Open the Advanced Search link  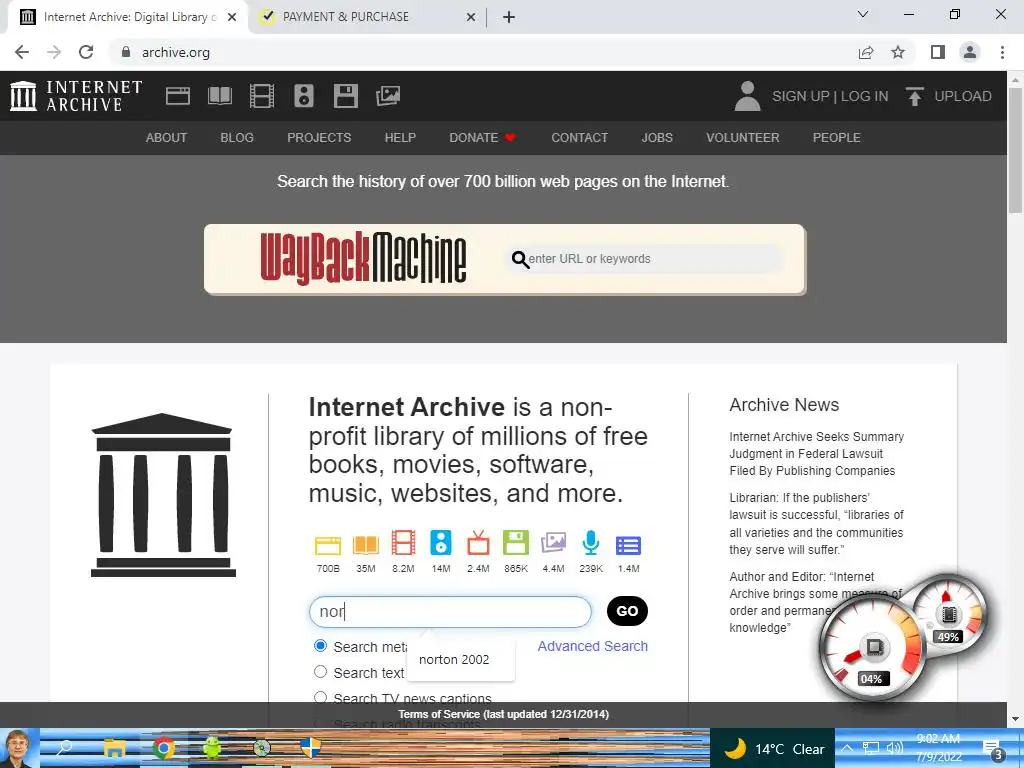pyautogui.click(x=592, y=646)
